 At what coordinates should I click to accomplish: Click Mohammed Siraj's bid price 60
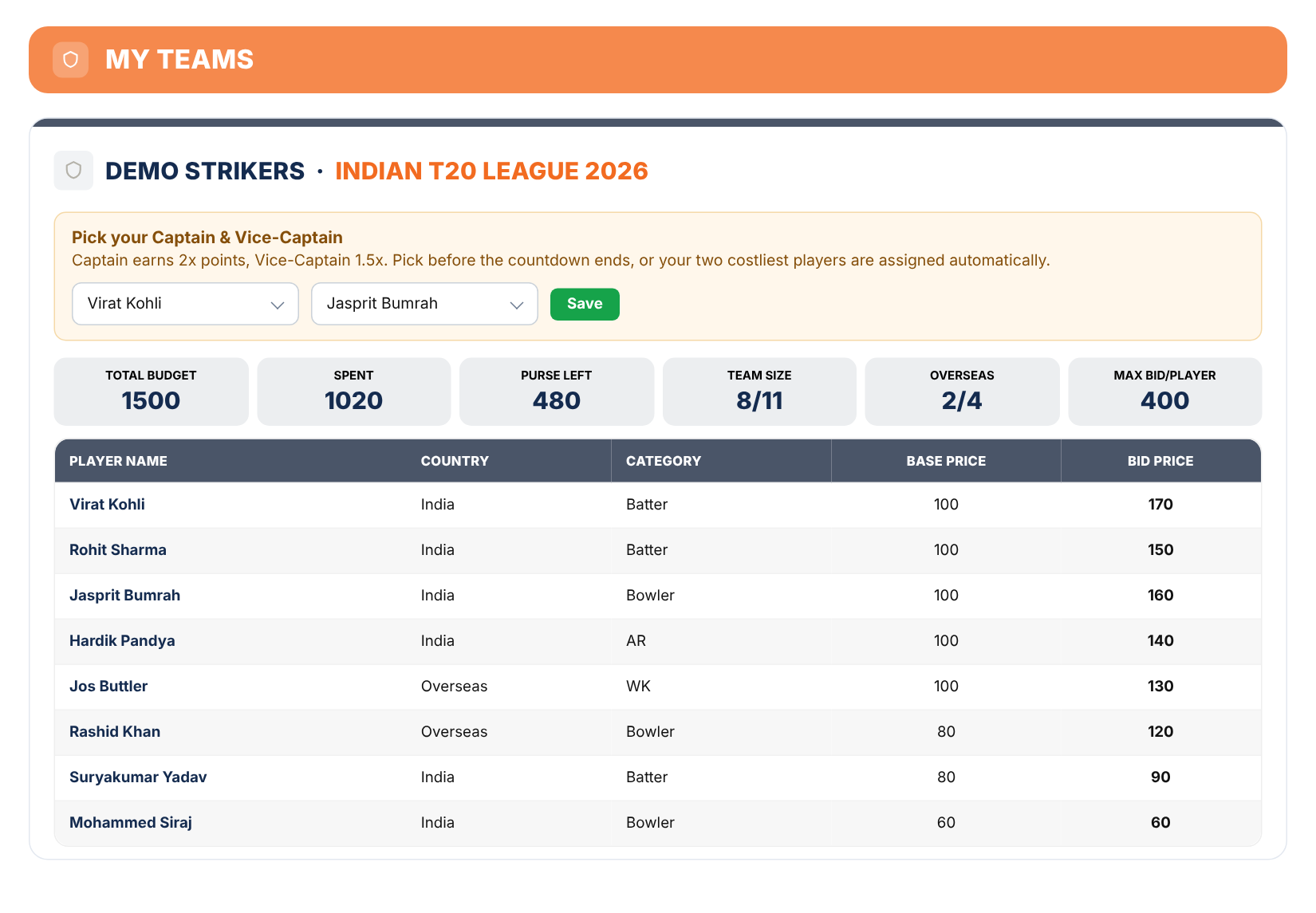1160,822
